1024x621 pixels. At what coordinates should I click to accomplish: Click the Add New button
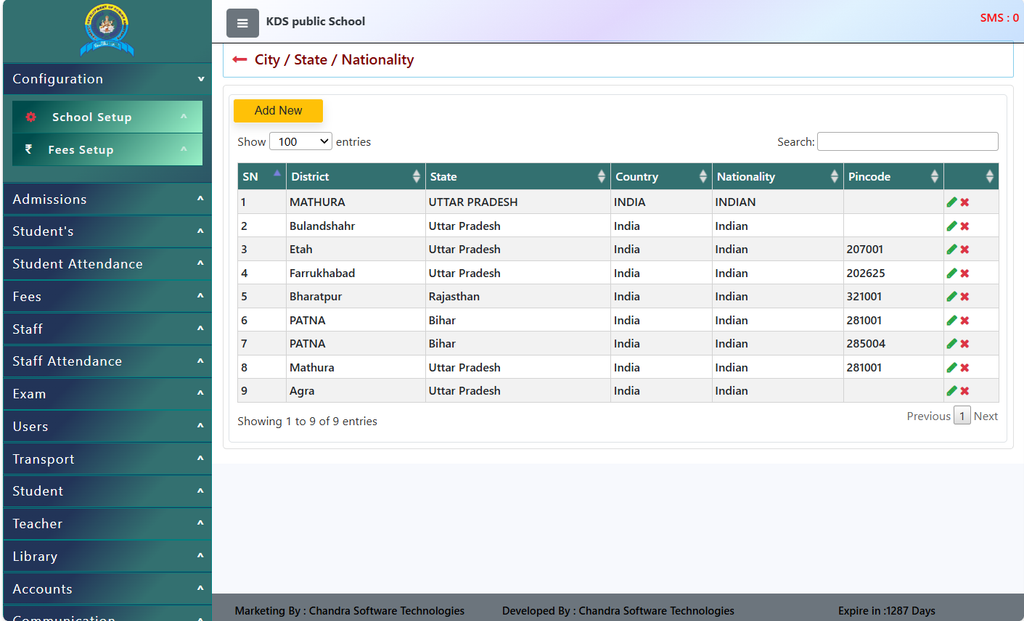(x=278, y=110)
